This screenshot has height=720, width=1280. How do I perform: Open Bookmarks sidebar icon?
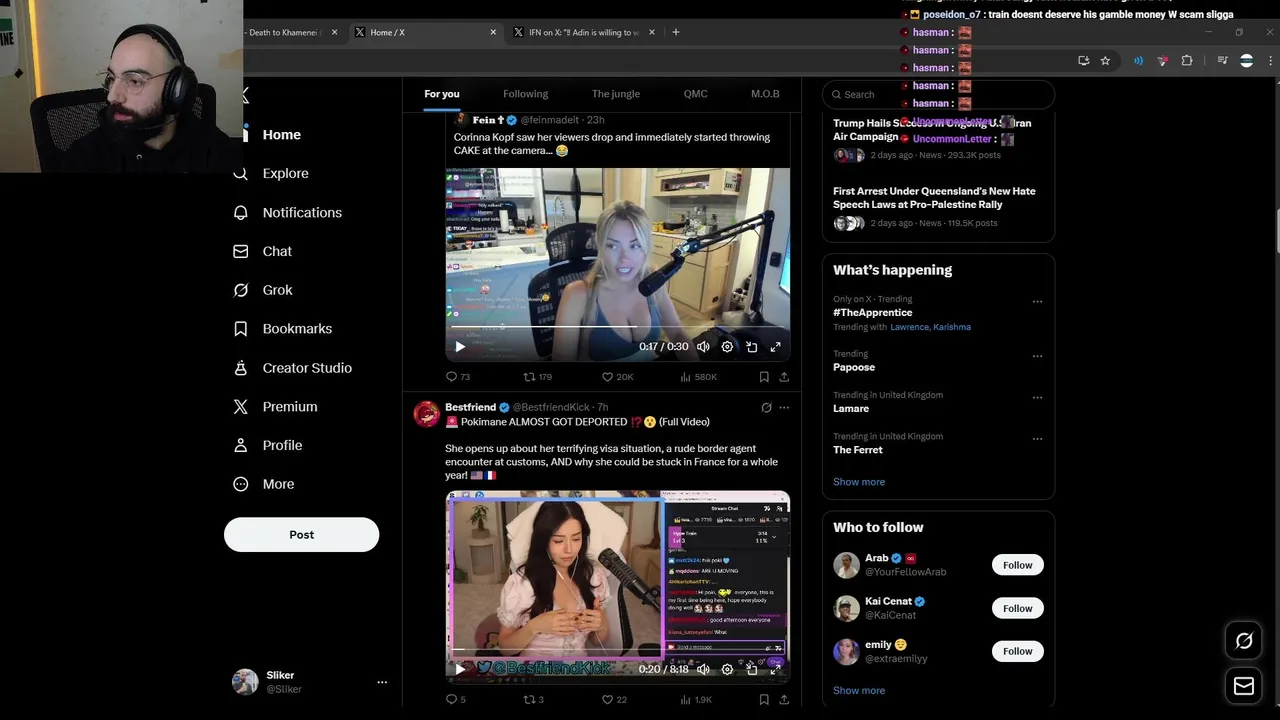(240, 329)
